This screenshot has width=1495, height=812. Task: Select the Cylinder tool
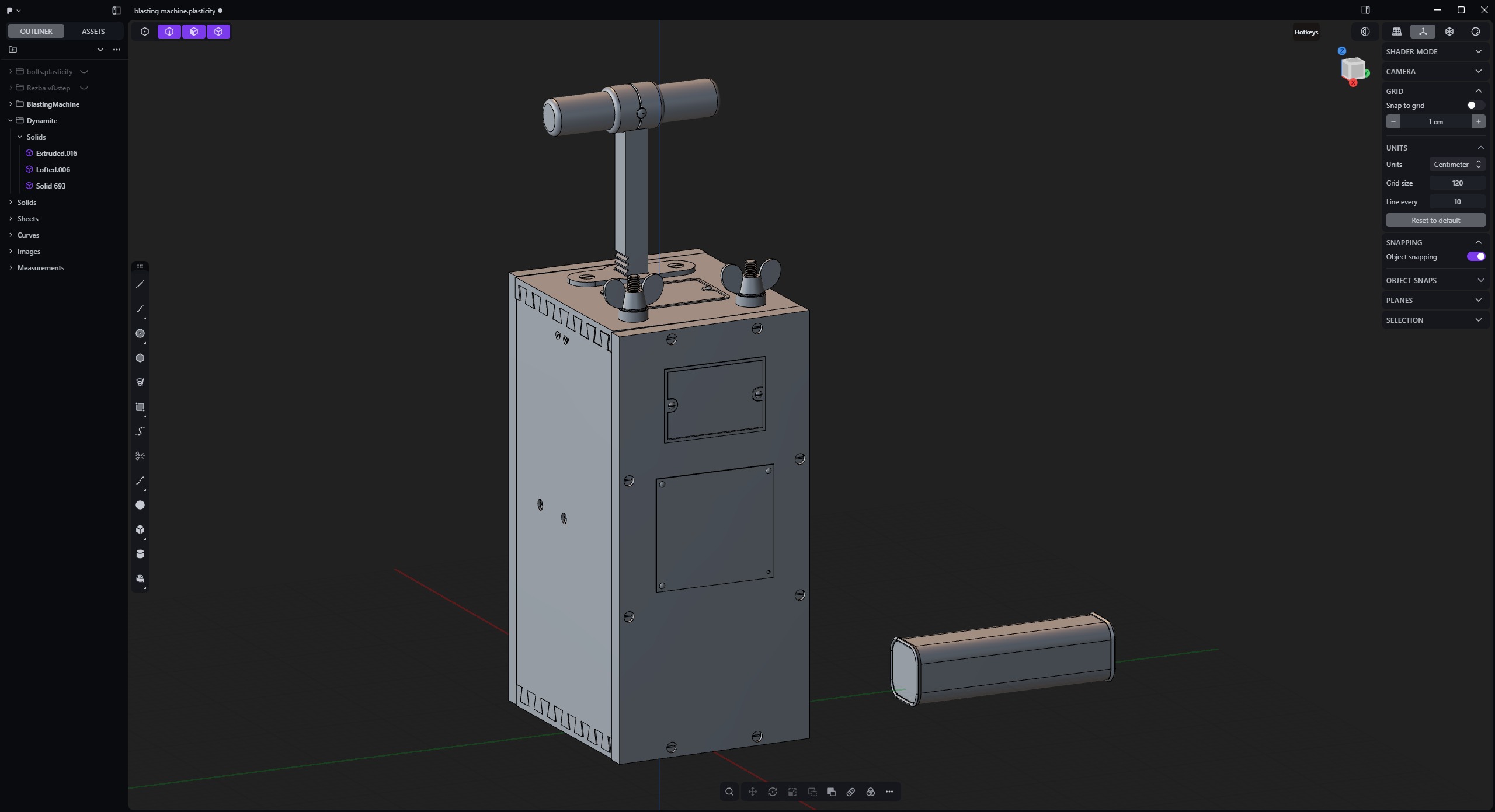pos(140,554)
